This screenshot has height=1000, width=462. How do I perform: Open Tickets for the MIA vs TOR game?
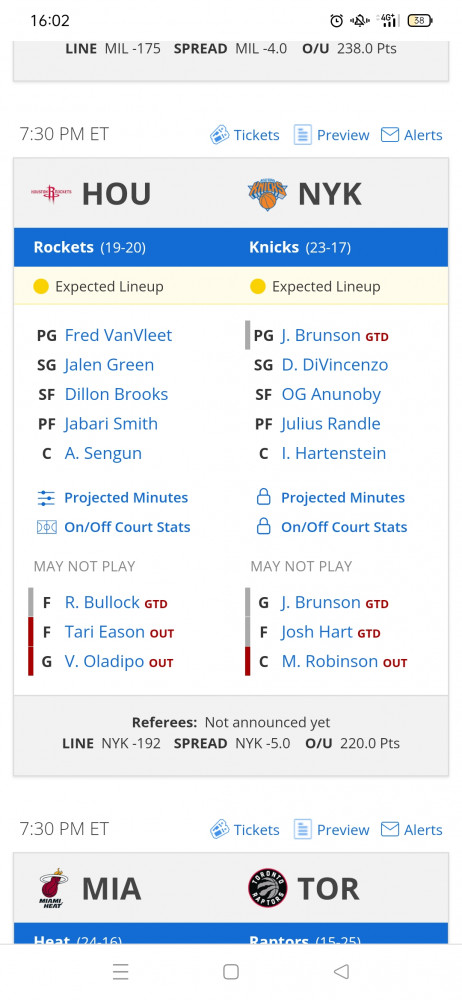pyautogui.click(x=245, y=830)
